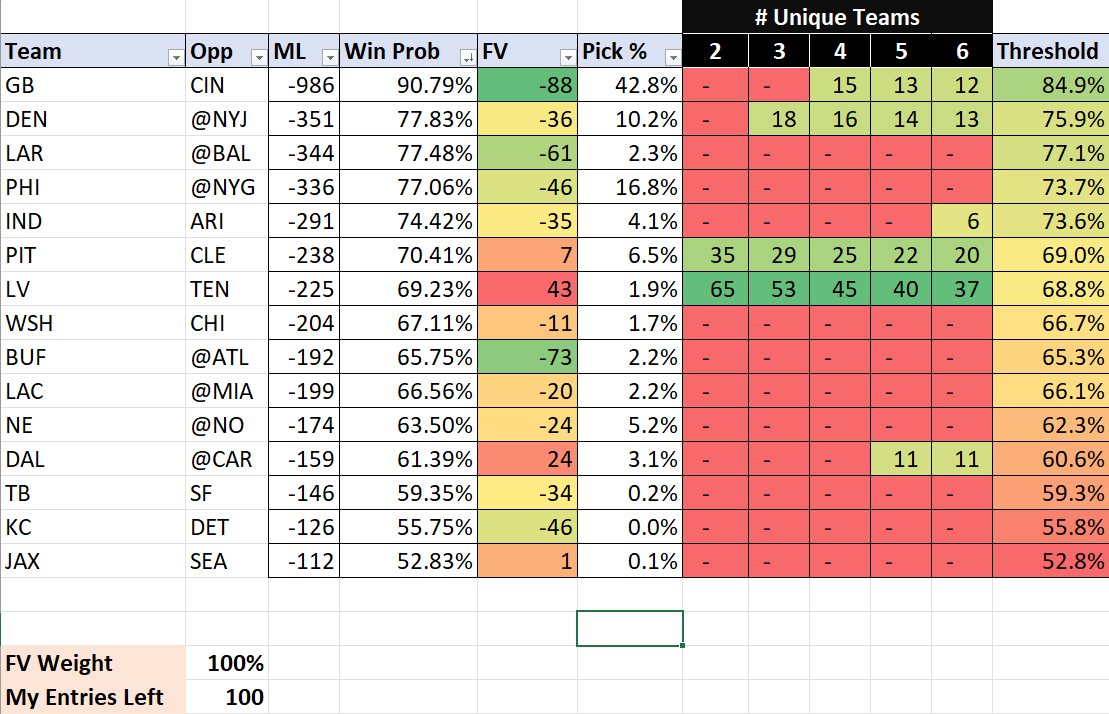Select the GB team cell
Screen dimensions: 1109x714
coord(92,85)
